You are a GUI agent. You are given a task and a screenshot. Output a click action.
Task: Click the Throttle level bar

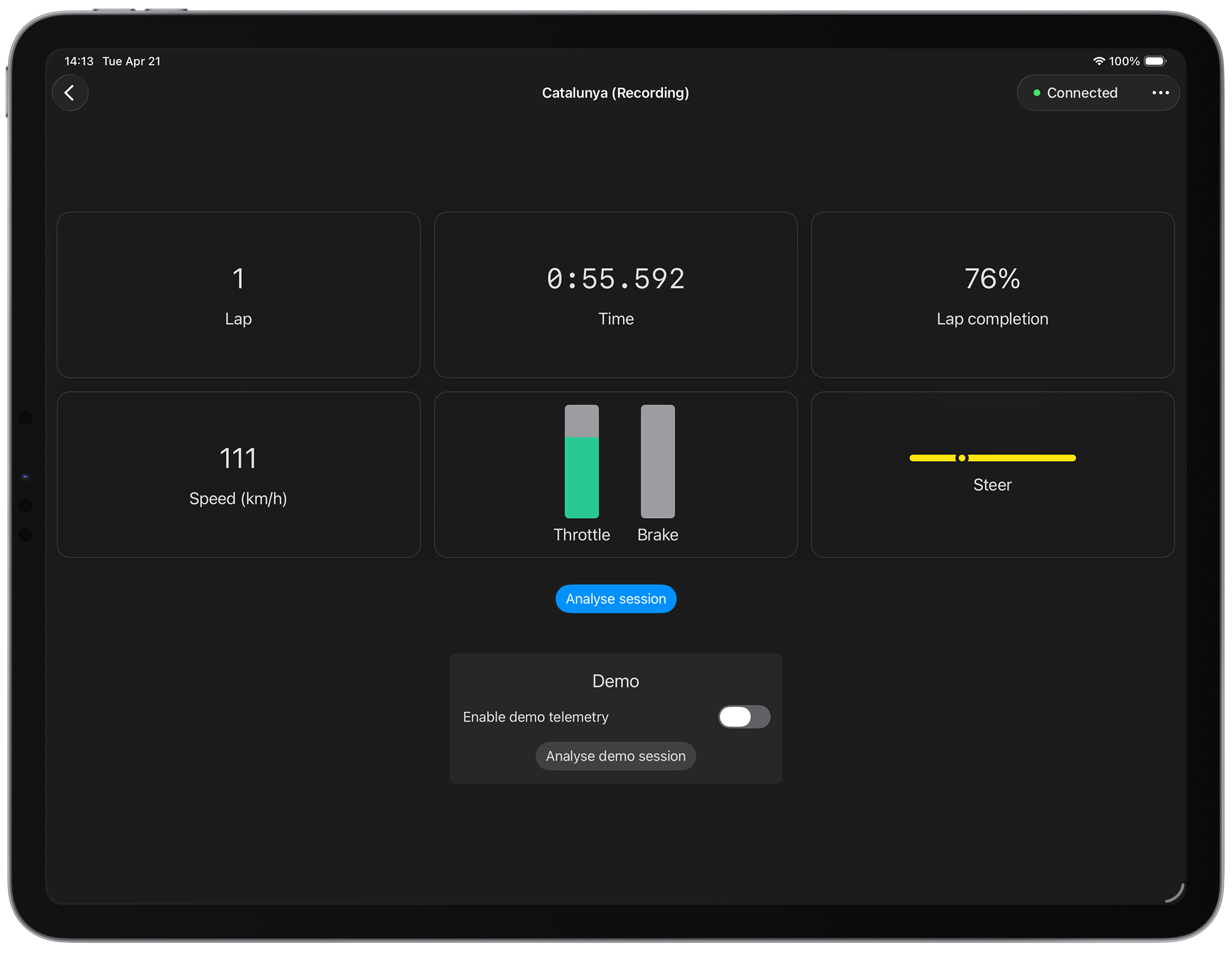point(581,461)
